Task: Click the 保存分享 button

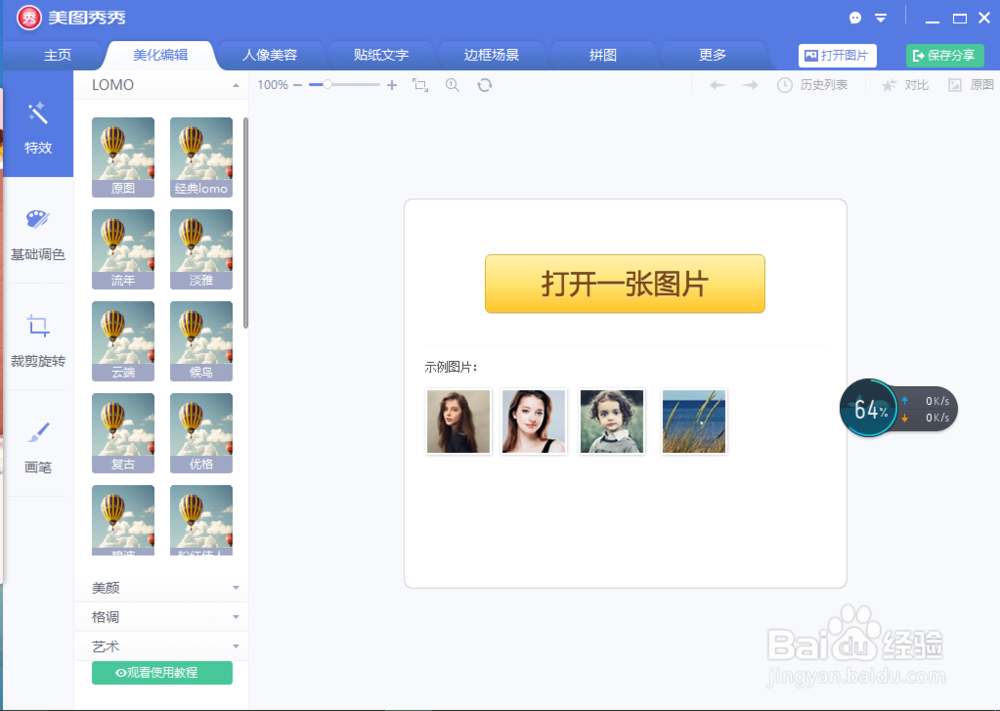Action: [945, 55]
